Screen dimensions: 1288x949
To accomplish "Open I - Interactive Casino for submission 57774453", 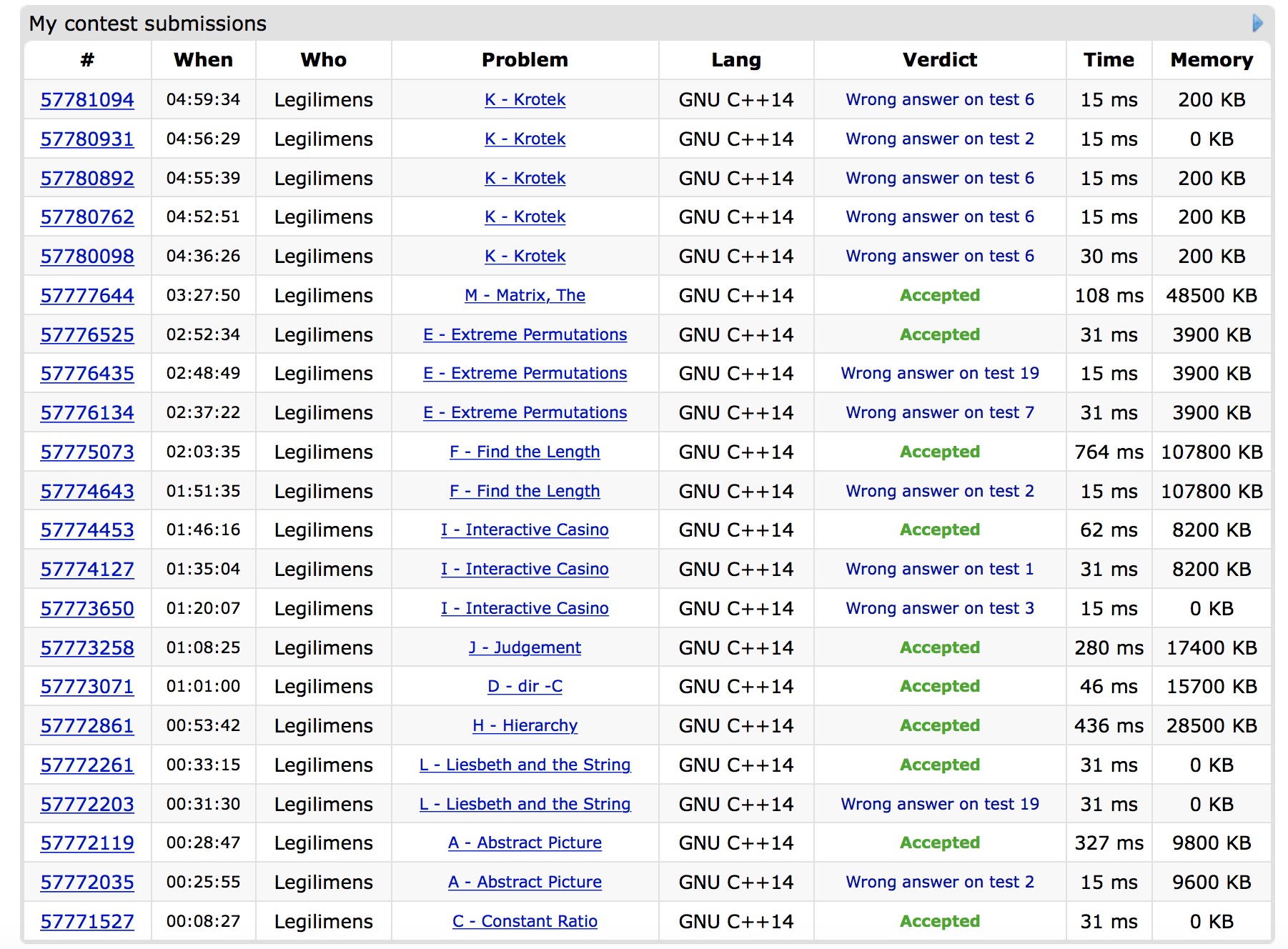I will pyautogui.click(x=525, y=530).
